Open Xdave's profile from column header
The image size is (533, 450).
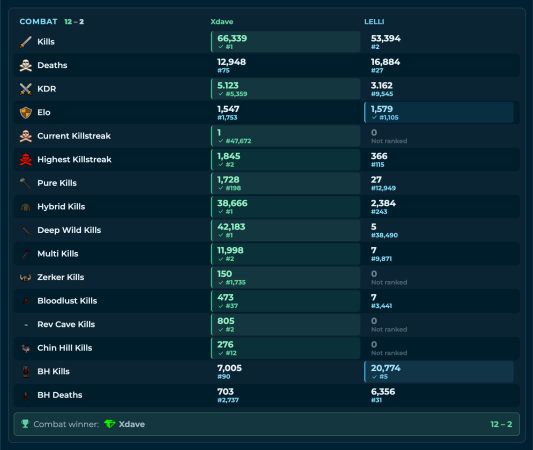(222, 22)
